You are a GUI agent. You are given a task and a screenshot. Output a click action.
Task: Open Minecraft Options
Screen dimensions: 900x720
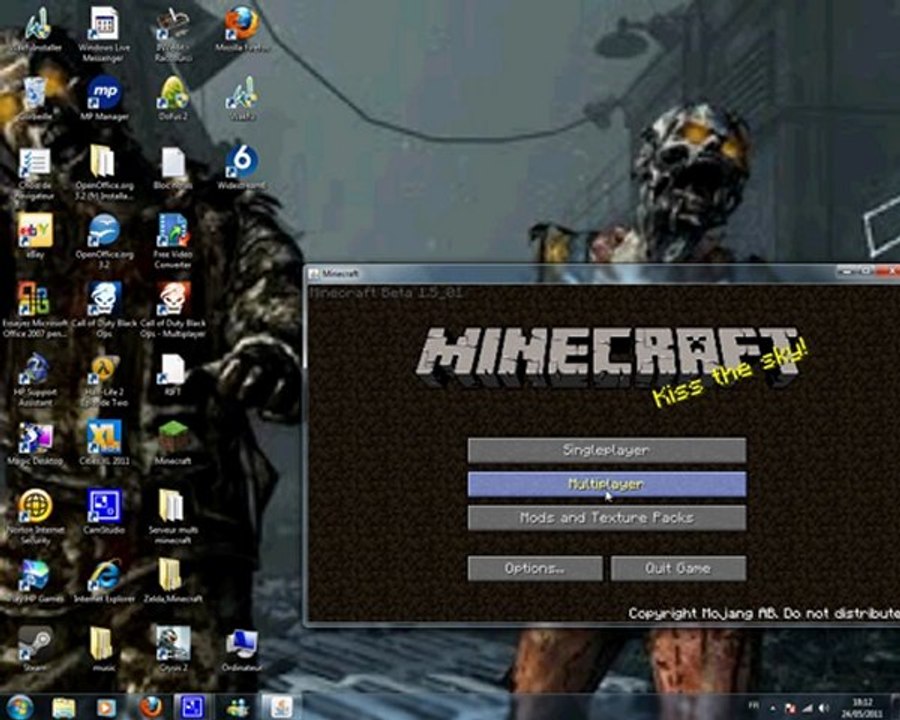(x=535, y=568)
